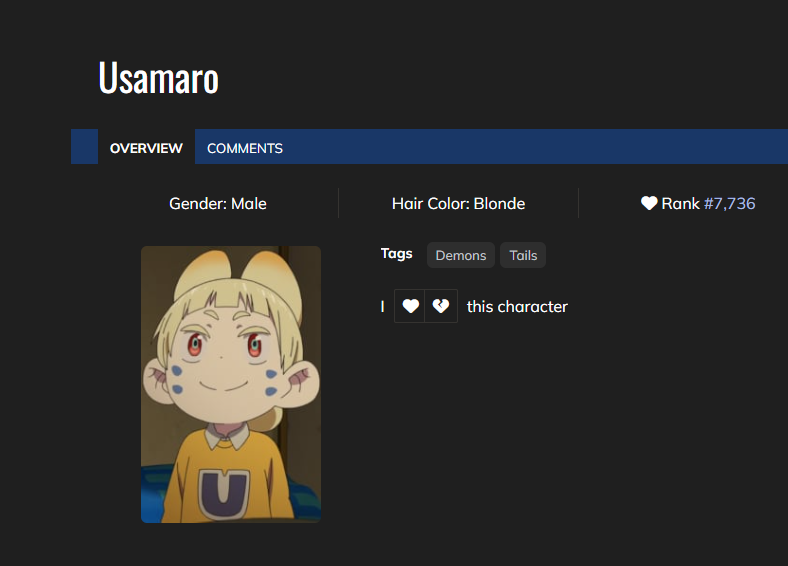Image resolution: width=788 pixels, height=566 pixels.
Task: Click the Hair Color: Blonde text
Action: coord(458,203)
